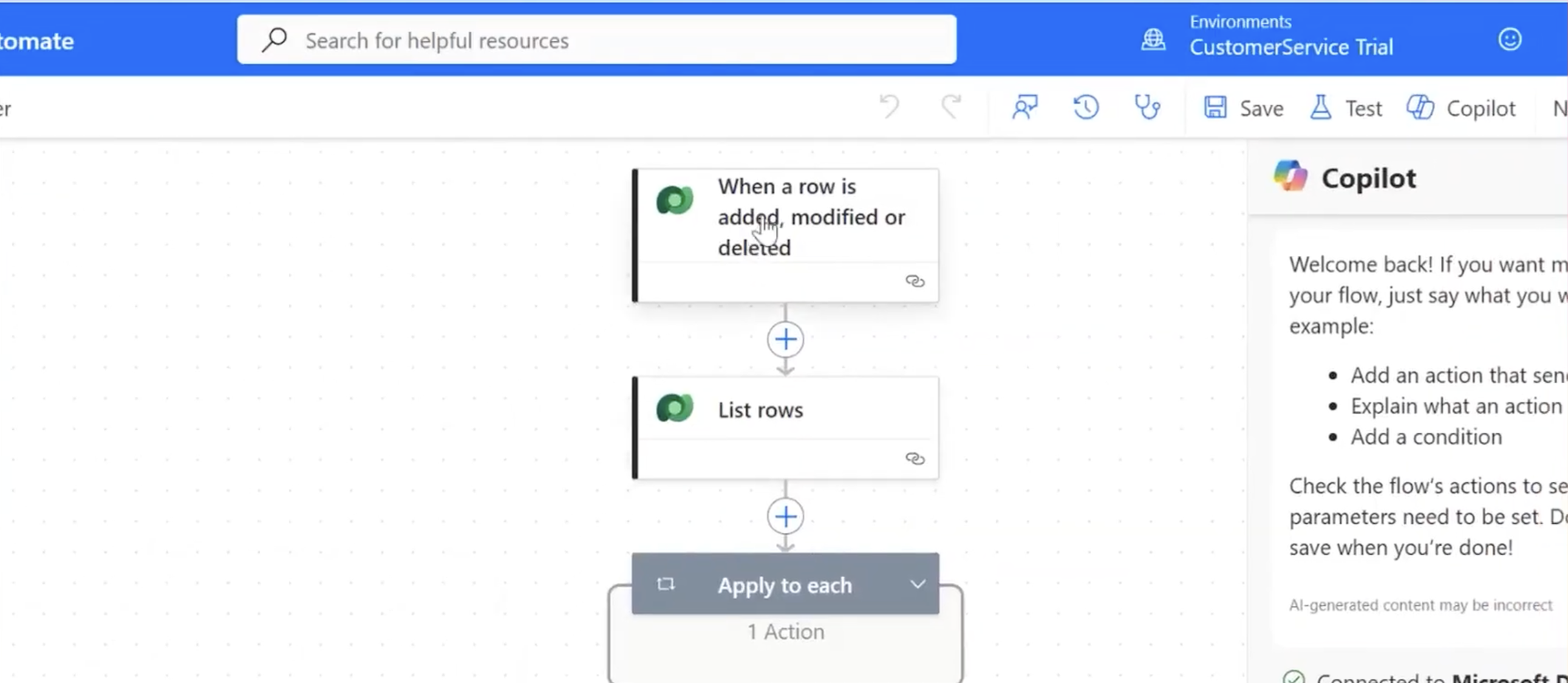Select the List rows action

click(785, 428)
